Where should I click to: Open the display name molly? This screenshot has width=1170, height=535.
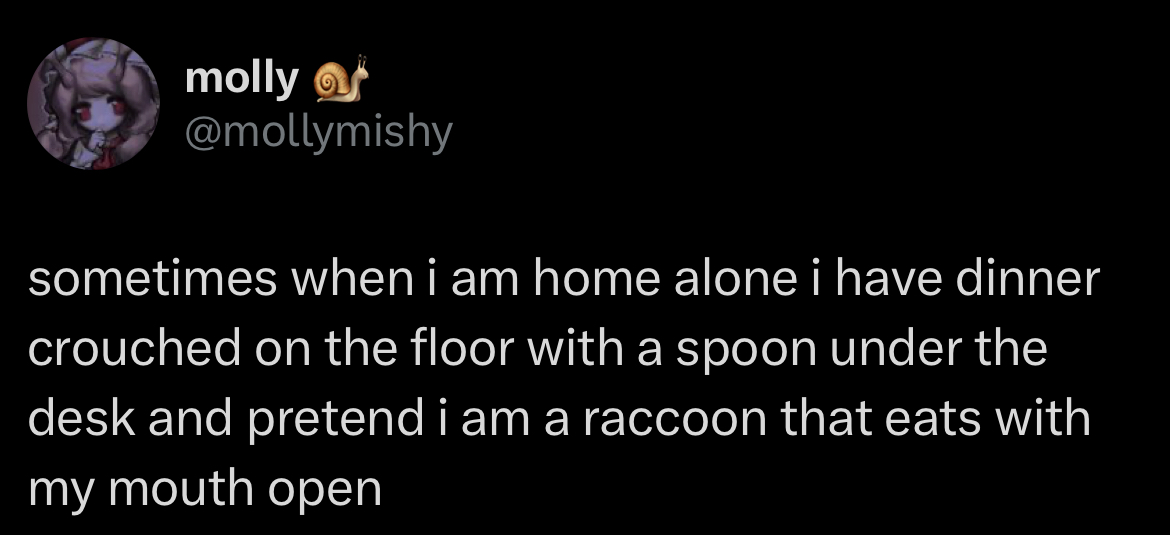click(x=241, y=78)
